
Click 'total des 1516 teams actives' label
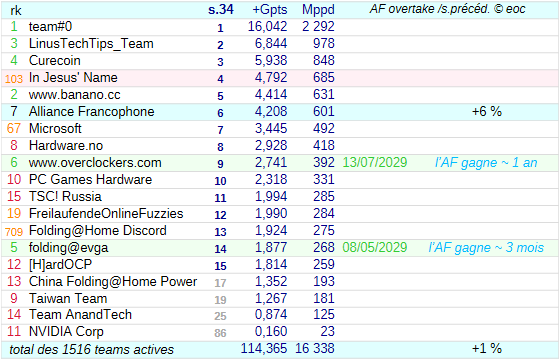(x=91, y=350)
